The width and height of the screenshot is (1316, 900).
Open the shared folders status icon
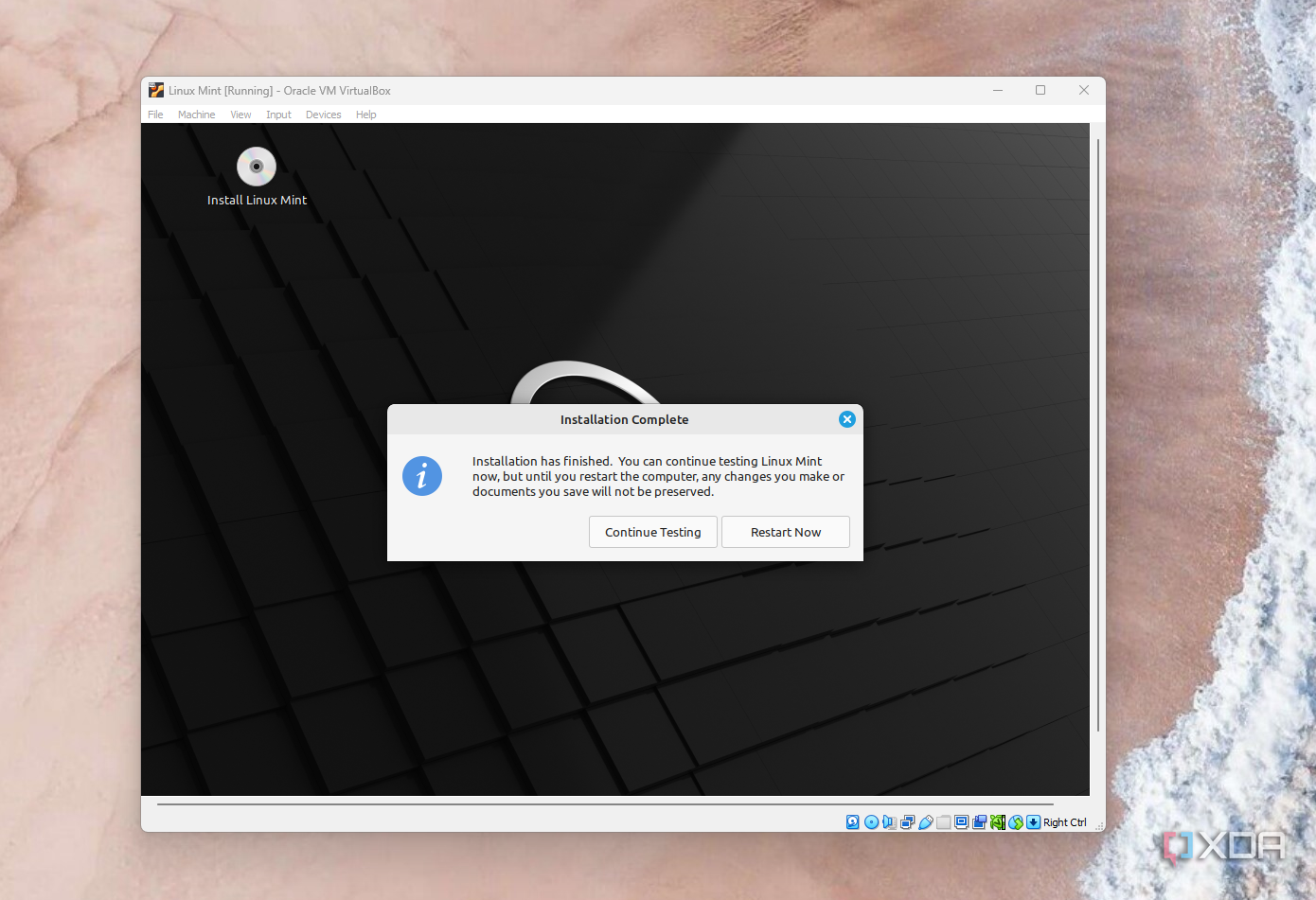[x=943, y=822]
